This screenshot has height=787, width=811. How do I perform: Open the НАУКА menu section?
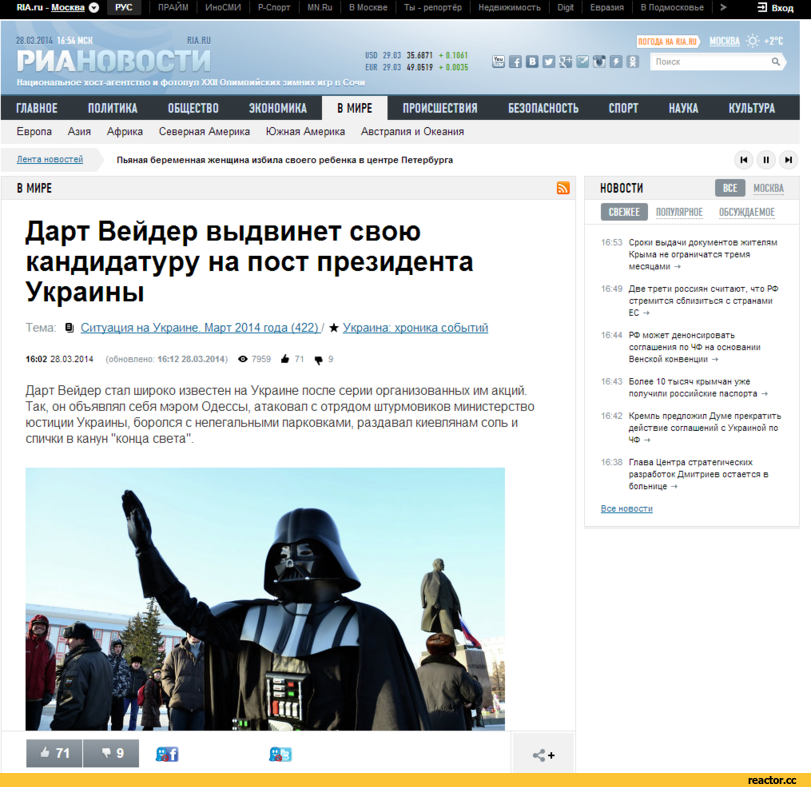point(683,108)
